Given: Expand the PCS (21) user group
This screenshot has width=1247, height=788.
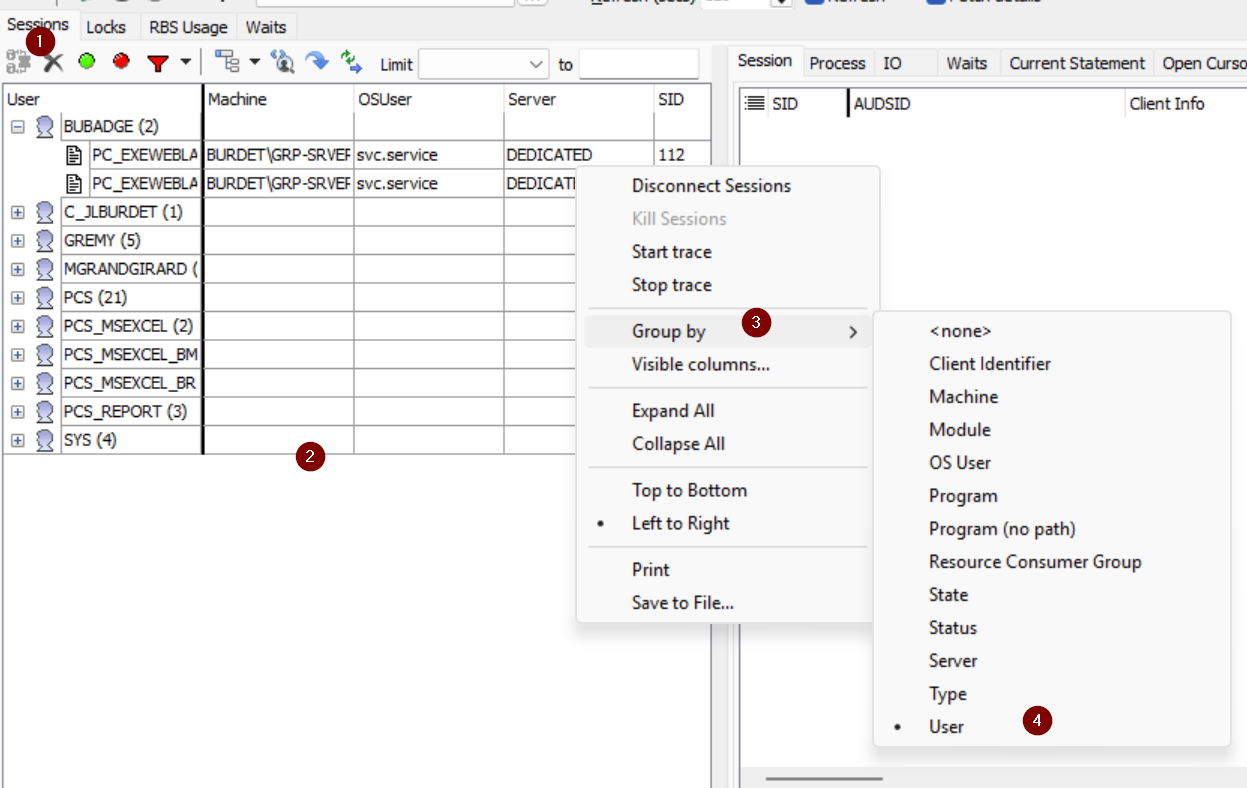Looking at the screenshot, I should click(x=17, y=298).
